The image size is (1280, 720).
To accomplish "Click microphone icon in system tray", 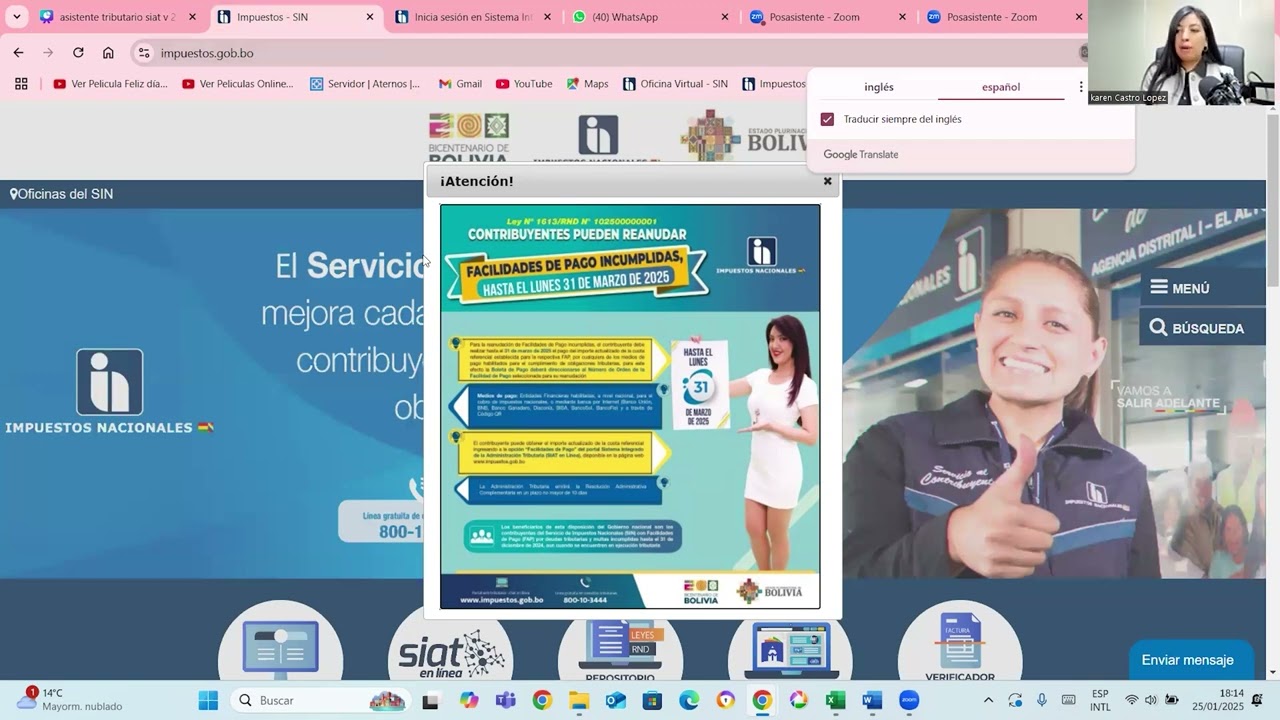I will pyautogui.click(x=1042, y=700).
